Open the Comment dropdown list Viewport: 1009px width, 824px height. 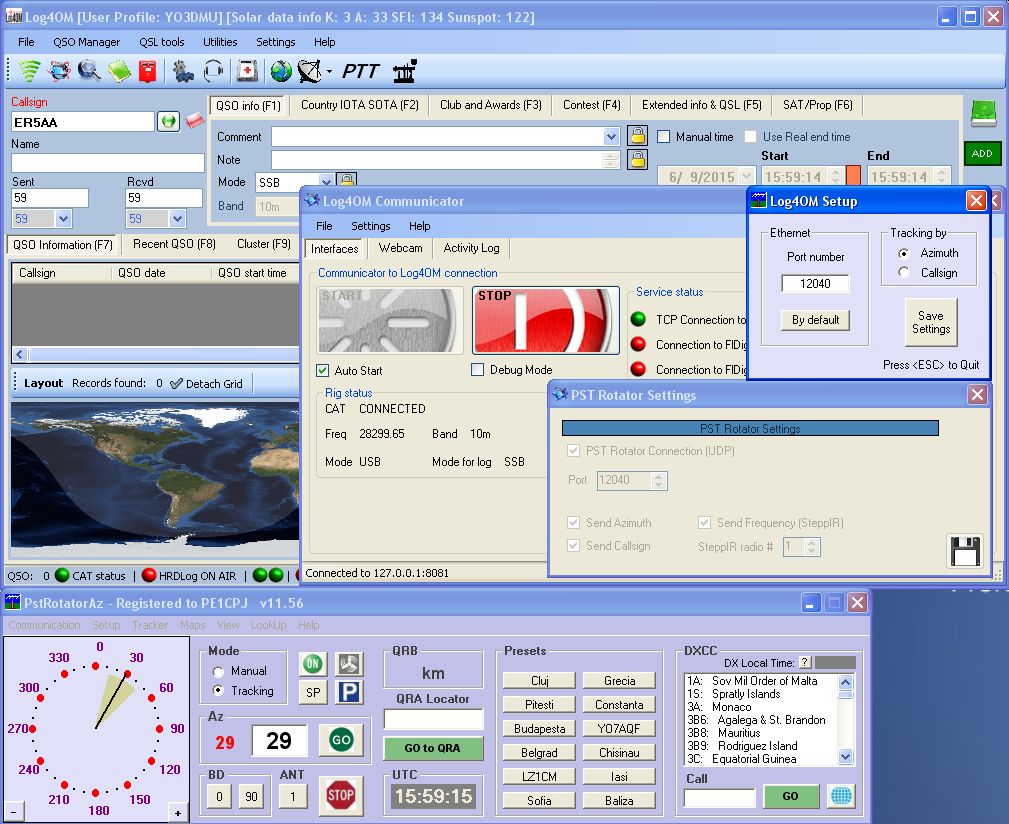(x=611, y=136)
